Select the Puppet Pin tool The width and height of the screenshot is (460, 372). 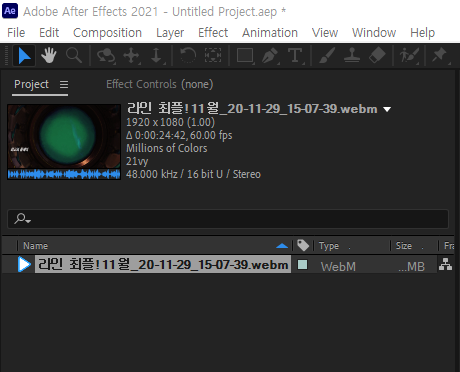tap(440, 55)
